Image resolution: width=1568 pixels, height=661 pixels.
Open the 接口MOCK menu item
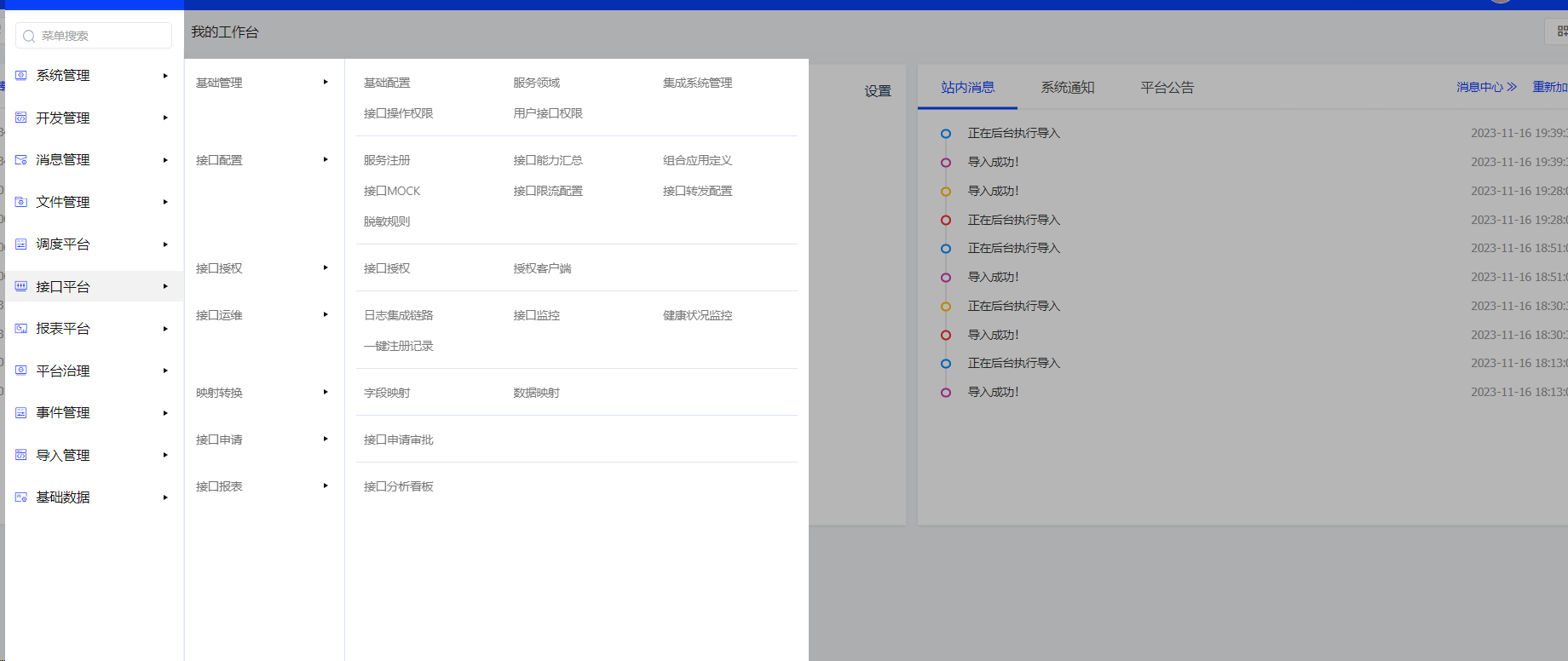point(392,191)
